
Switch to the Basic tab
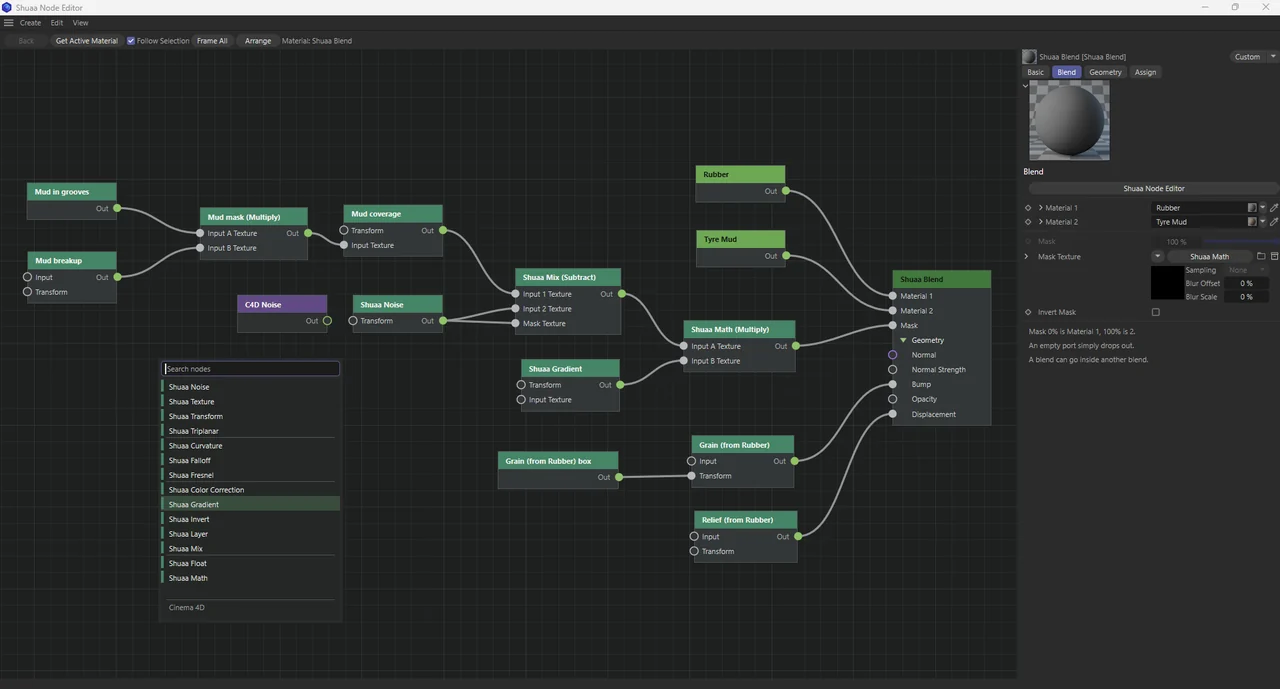point(1036,72)
